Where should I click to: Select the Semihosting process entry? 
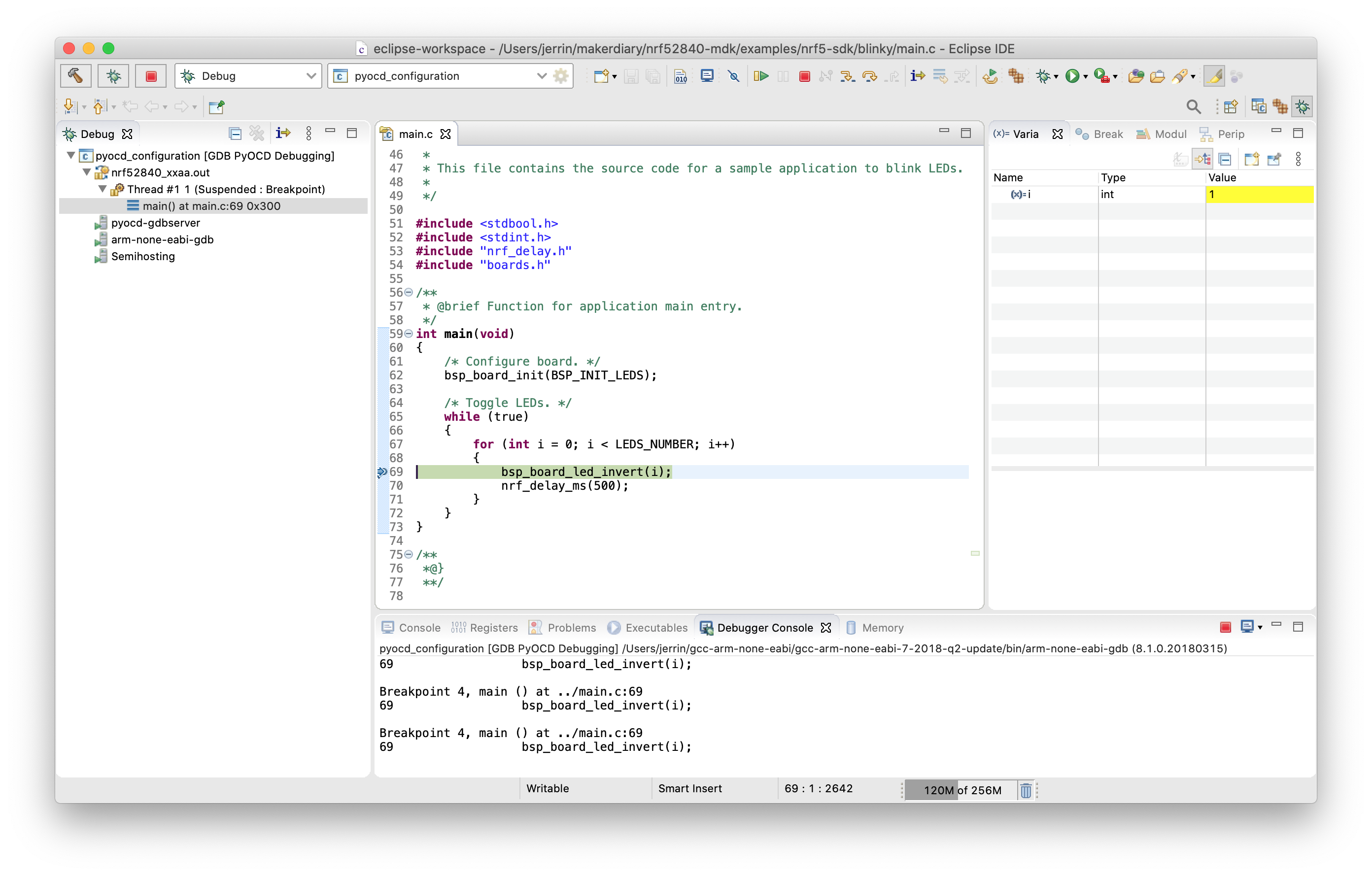(135, 256)
